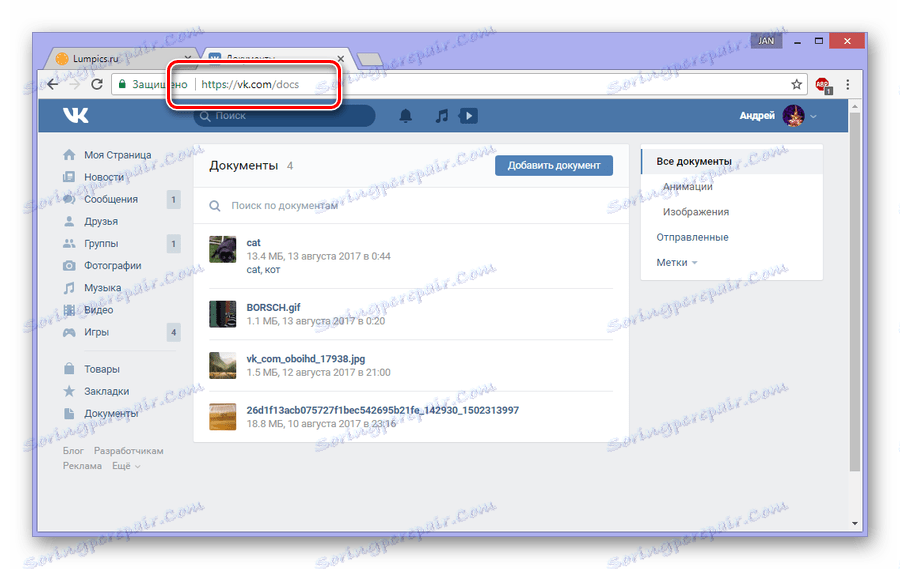Click the Разработчикам footer link
The height and width of the screenshot is (569, 900).
click(129, 451)
